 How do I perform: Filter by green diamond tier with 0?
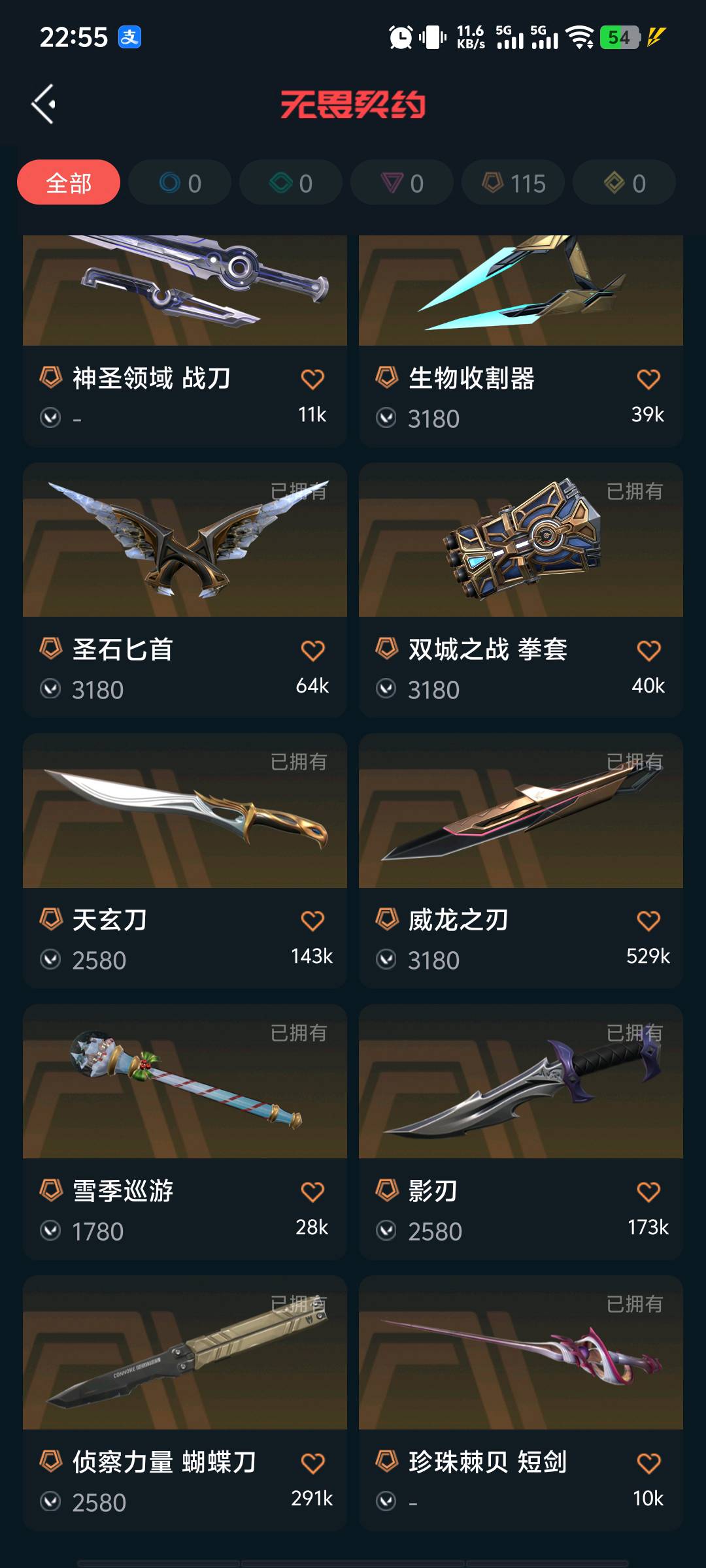(x=291, y=182)
